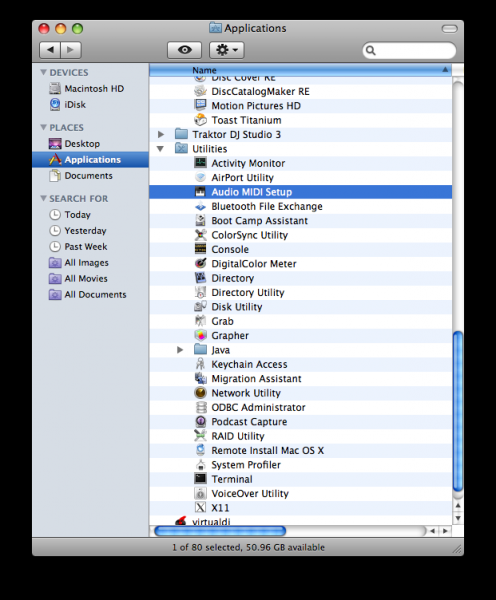Go forward with the right arrow button
The image size is (496, 600).
71,50
